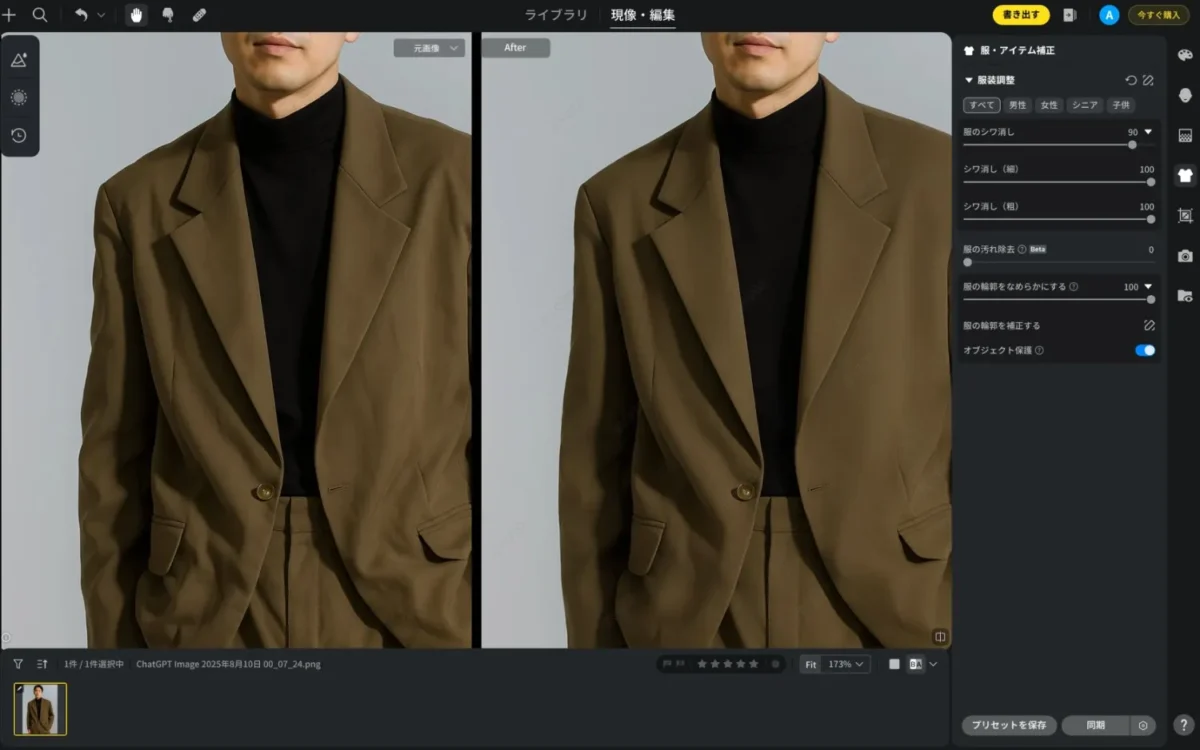Viewport: 1200px width, 750px height.
Task: Expand the 服の輪郭をなめらかにする options arrow
Action: click(x=1148, y=286)
